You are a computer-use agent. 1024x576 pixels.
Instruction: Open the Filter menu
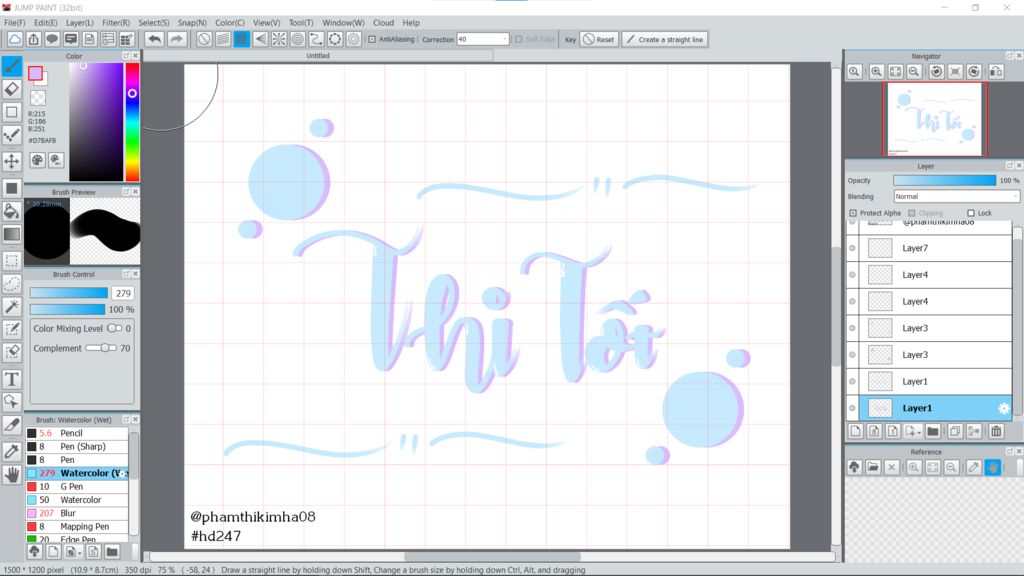click(x=116, y=22)
